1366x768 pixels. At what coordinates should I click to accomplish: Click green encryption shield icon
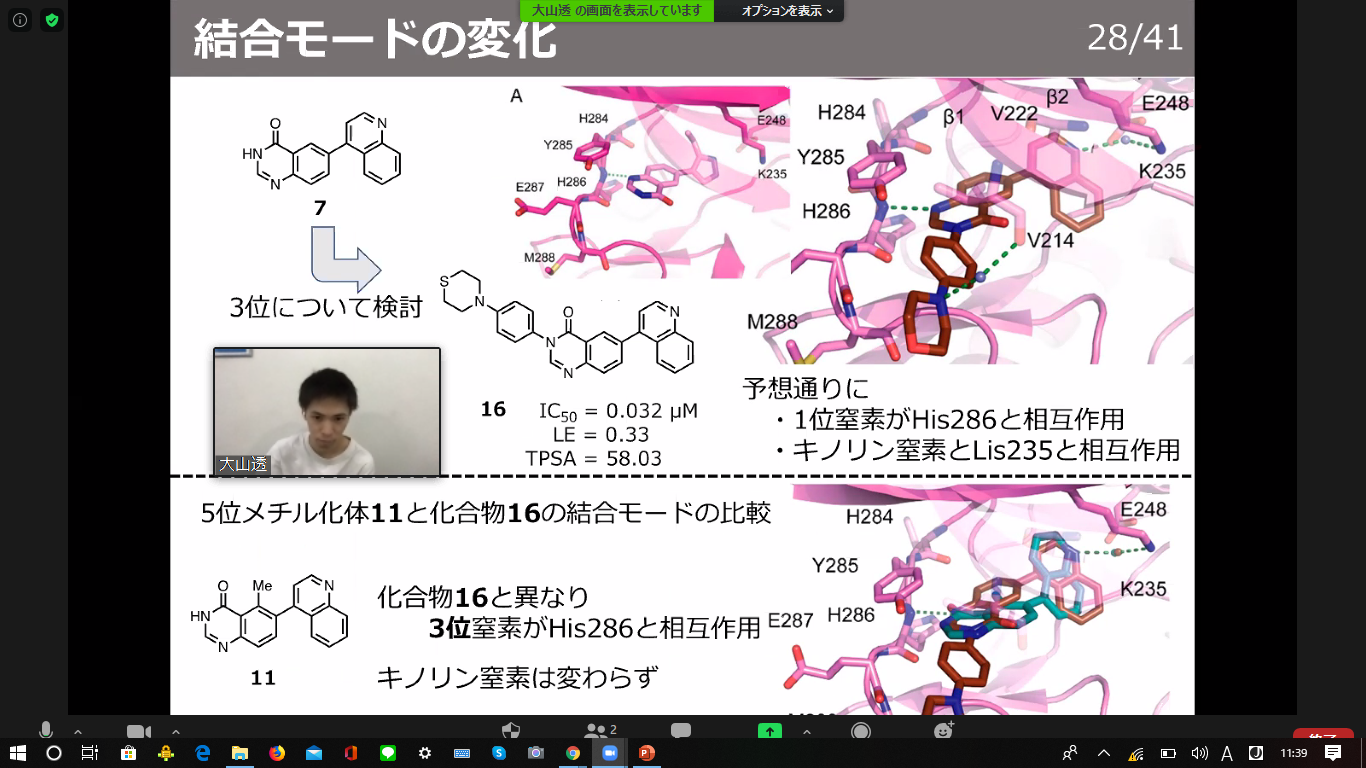[51, 20]
